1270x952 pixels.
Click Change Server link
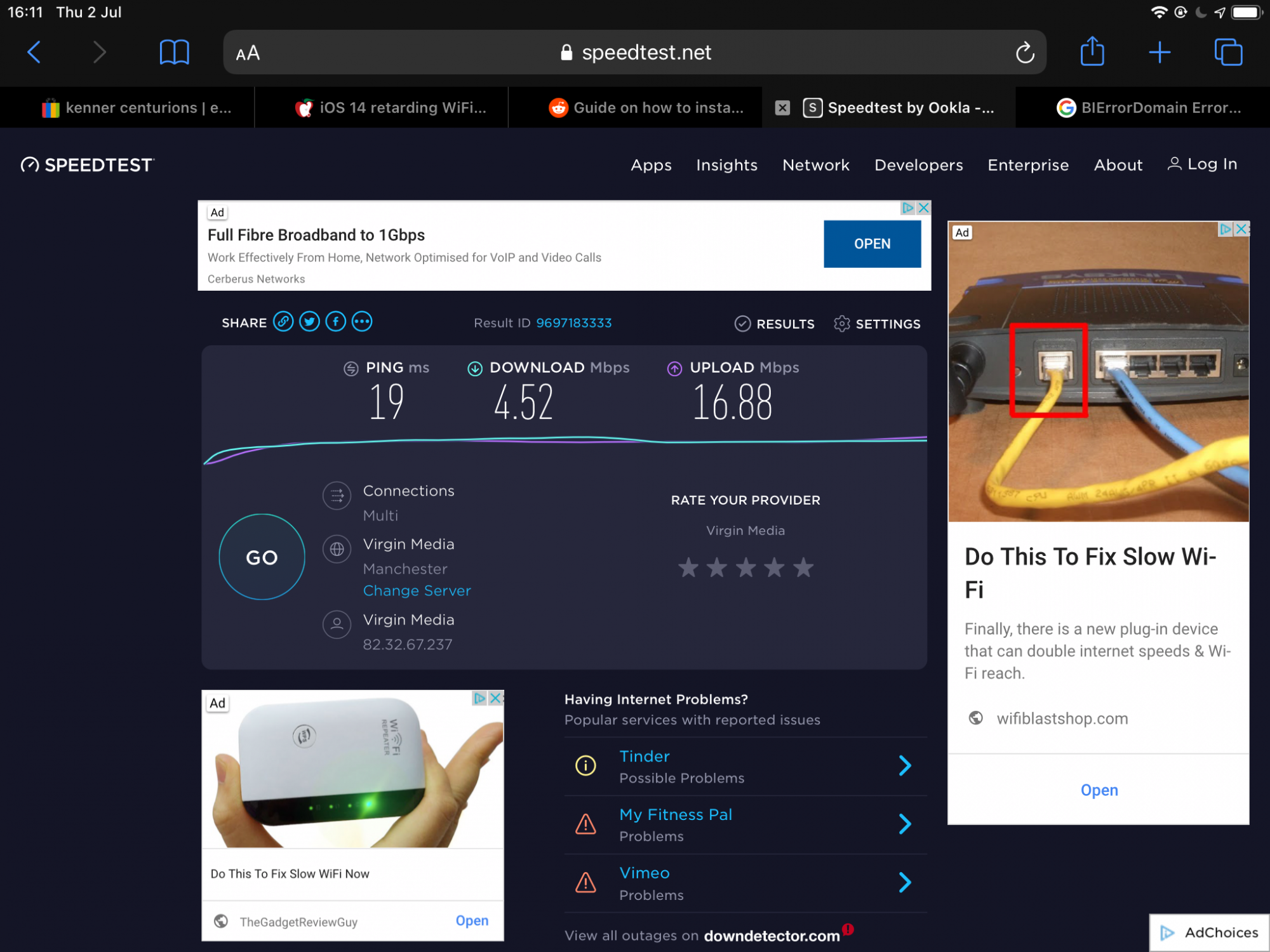[x=417, y=591]
